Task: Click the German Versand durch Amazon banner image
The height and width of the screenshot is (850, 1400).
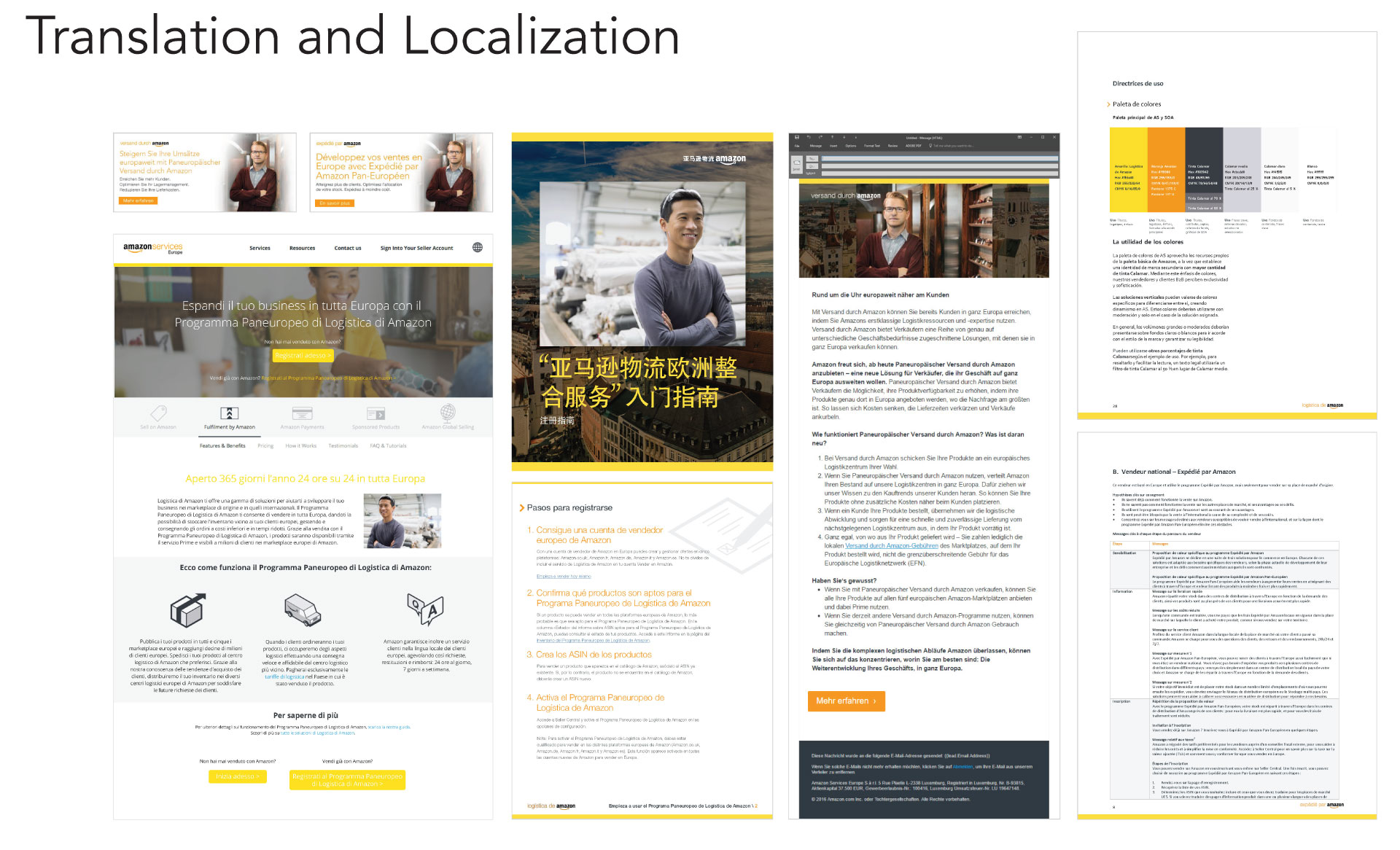Action: (205, 172)
